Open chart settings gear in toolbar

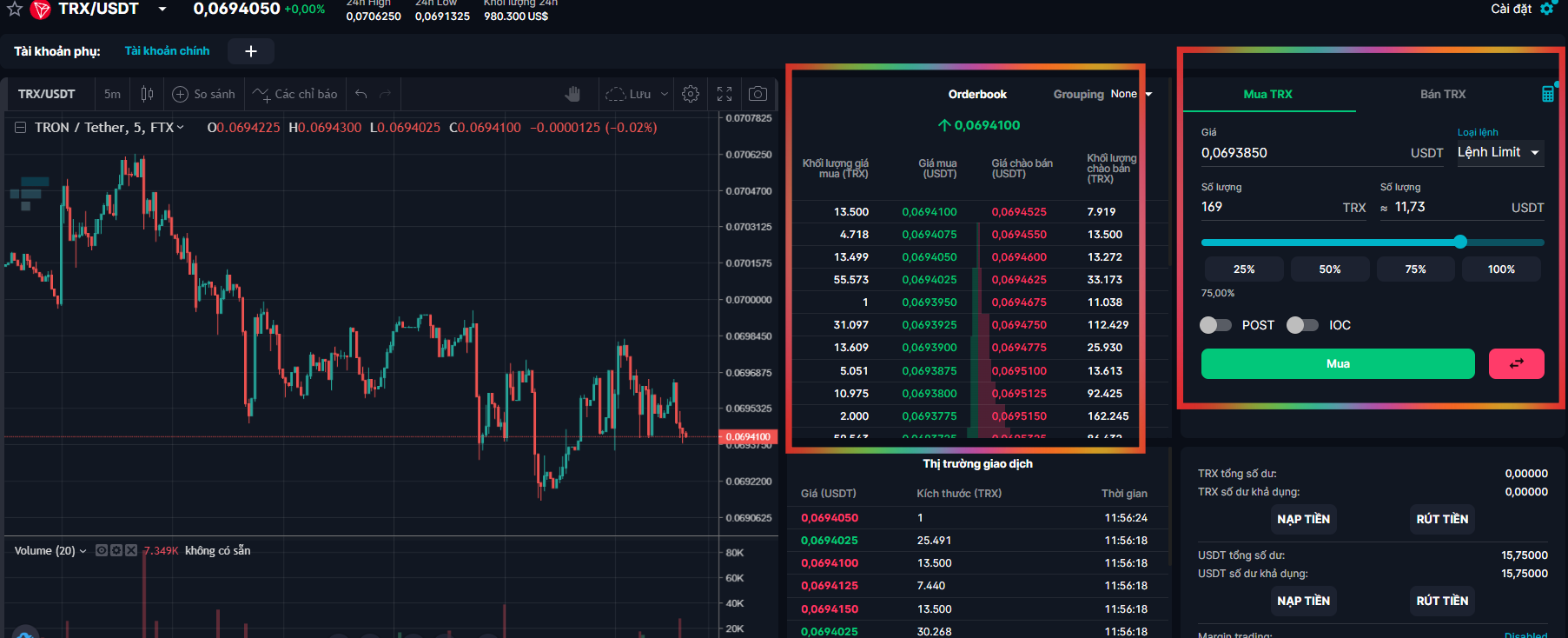pos(691,94)
